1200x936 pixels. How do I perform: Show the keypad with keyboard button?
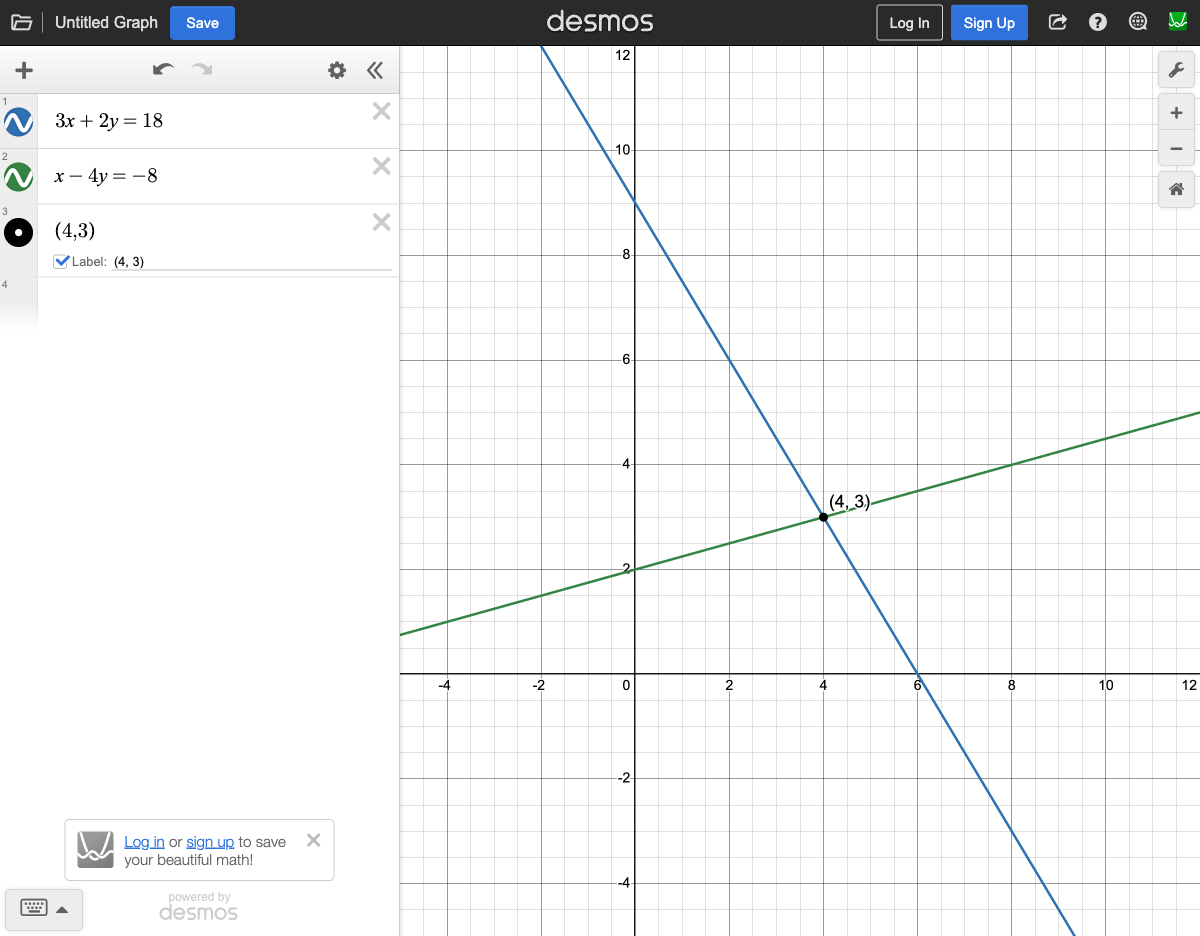(44, 909)
